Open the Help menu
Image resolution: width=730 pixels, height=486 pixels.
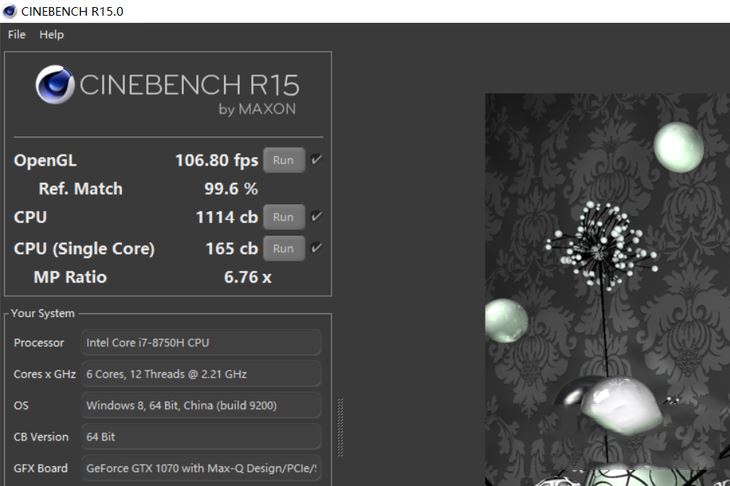click(51, 34)
